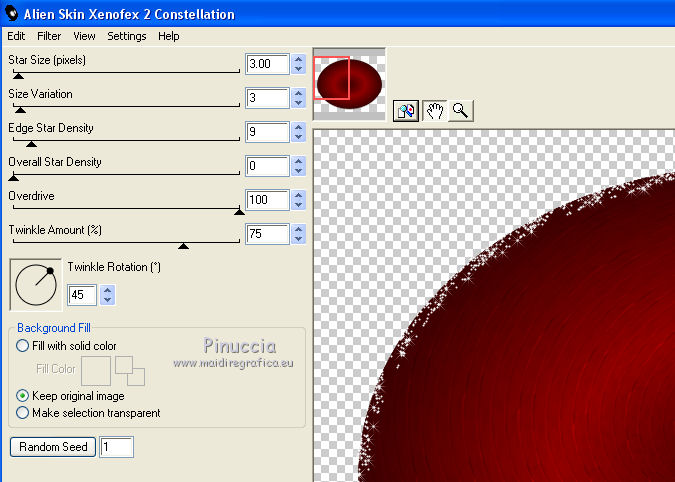The image size is (675, 482).
Task: Click the Twinkle Rotation angle dial
Action: [x=36, y=284]
